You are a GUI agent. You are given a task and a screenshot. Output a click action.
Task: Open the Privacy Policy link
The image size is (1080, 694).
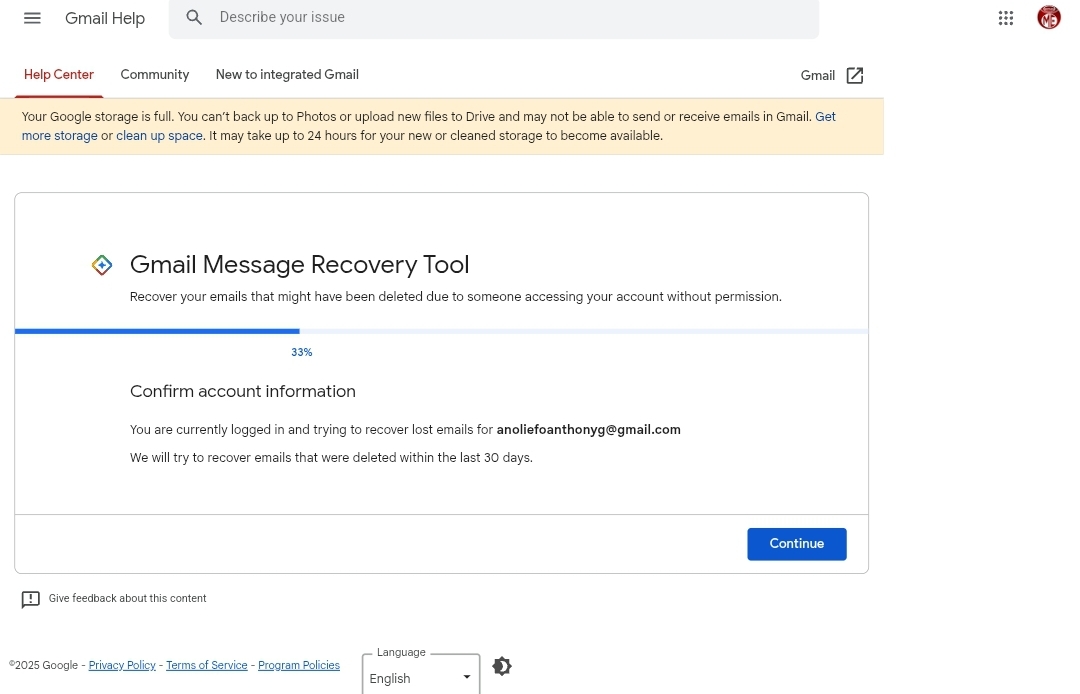coord(122,665)
